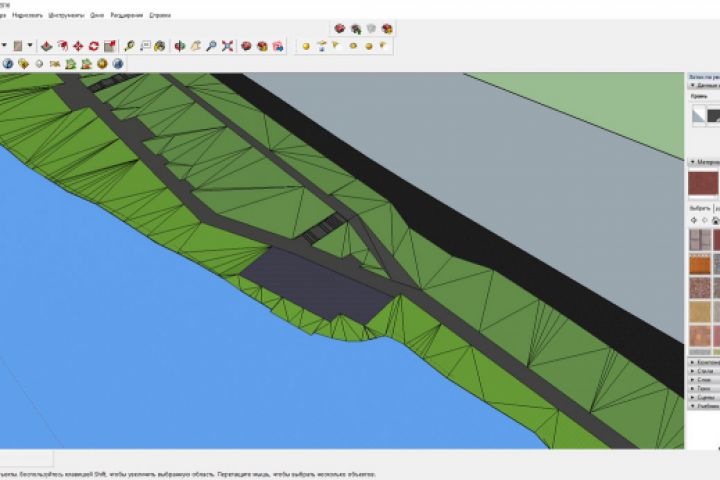720x480 pixels.
Task: Click the dark back face swatch
Action: click(714, 115)
